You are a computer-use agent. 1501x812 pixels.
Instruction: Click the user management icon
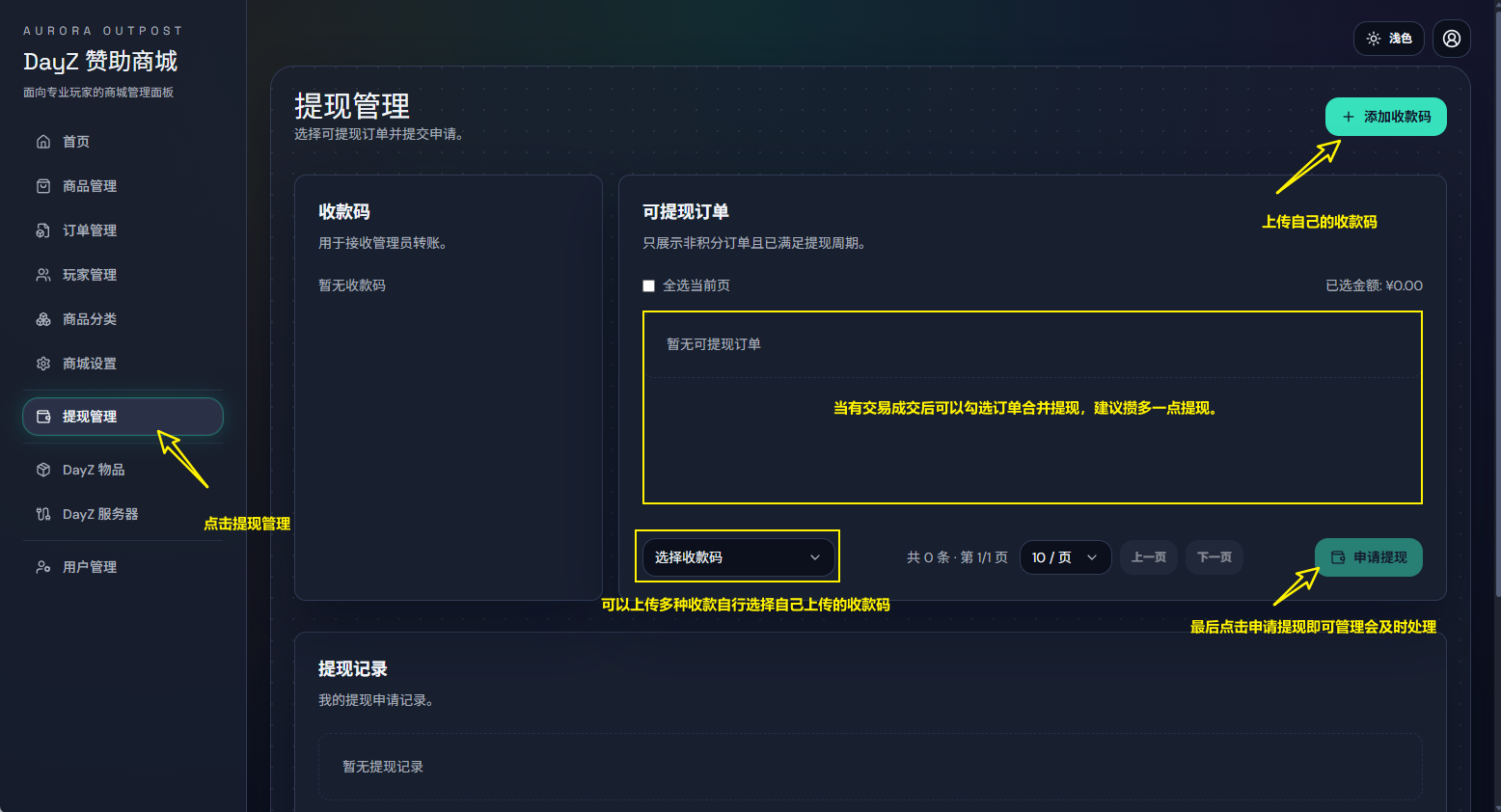pos(43,567)
